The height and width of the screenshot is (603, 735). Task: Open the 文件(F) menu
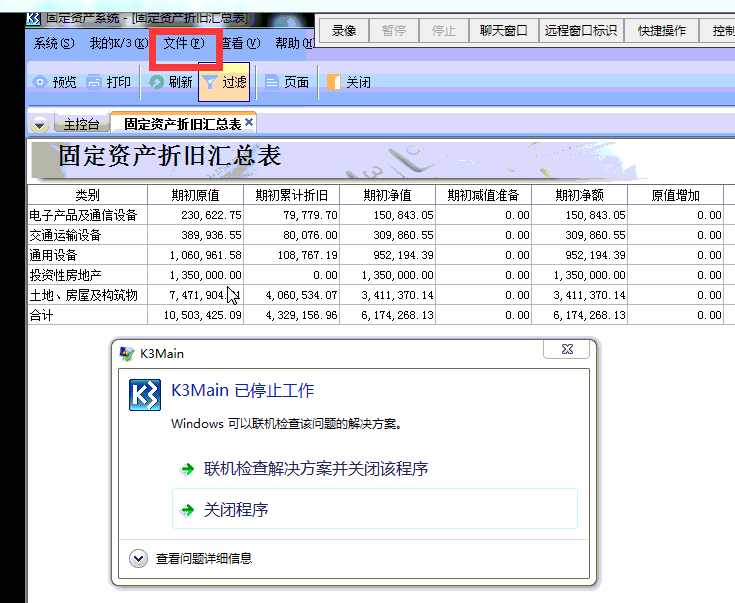click(x=183, y=44)
